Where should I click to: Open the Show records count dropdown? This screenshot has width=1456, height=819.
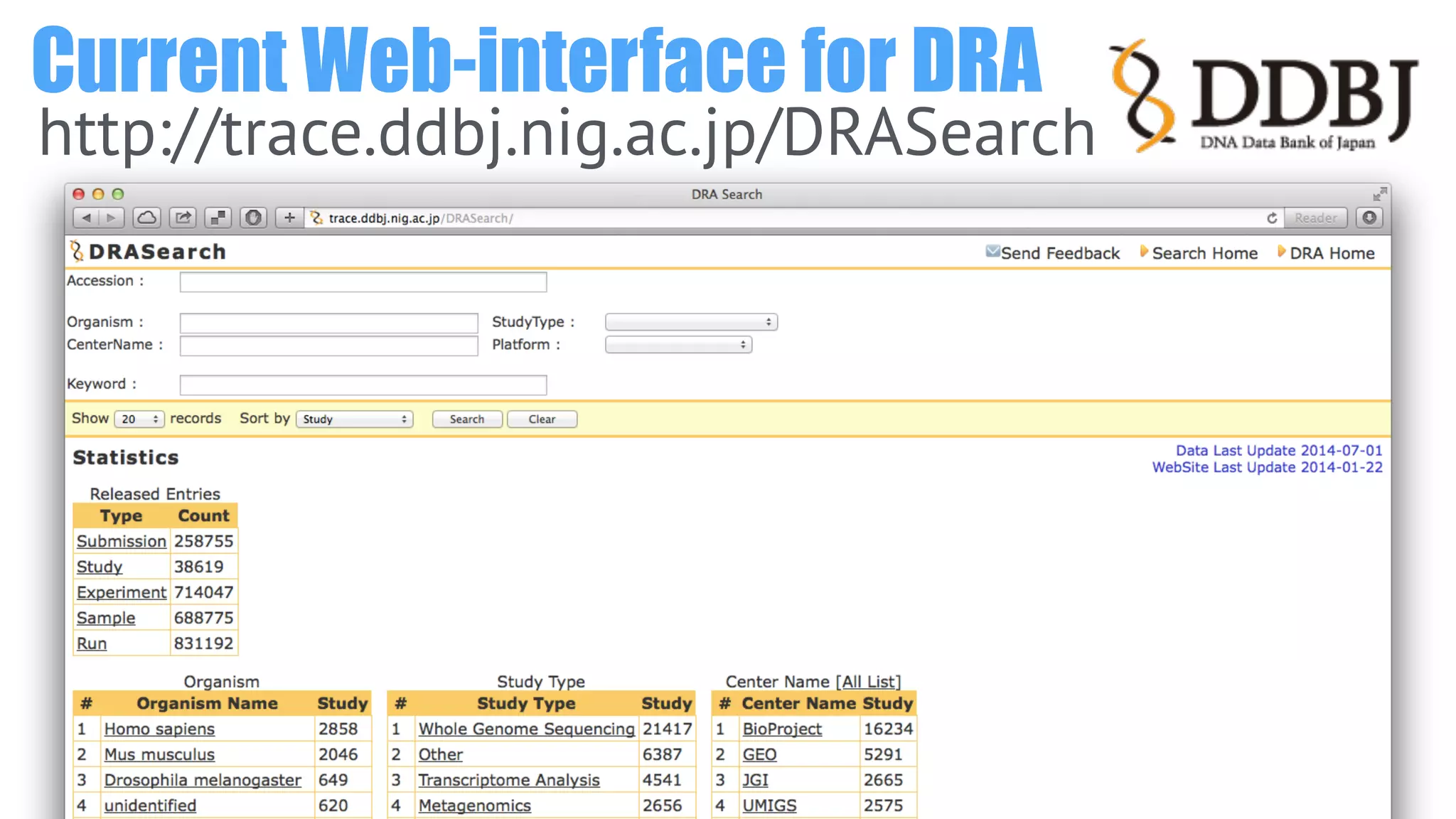coord(139,419)
